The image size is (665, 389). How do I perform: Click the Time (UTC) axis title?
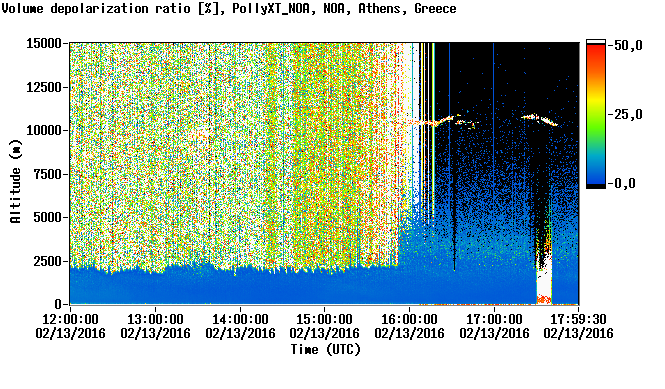coord(325,349)
